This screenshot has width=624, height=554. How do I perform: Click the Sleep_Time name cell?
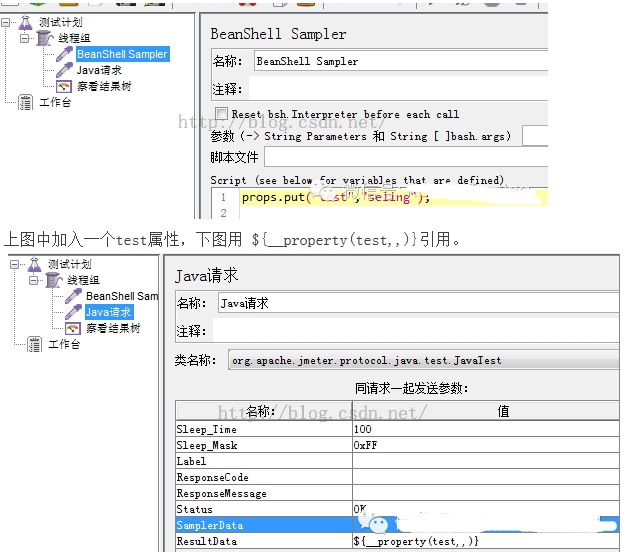264,429
